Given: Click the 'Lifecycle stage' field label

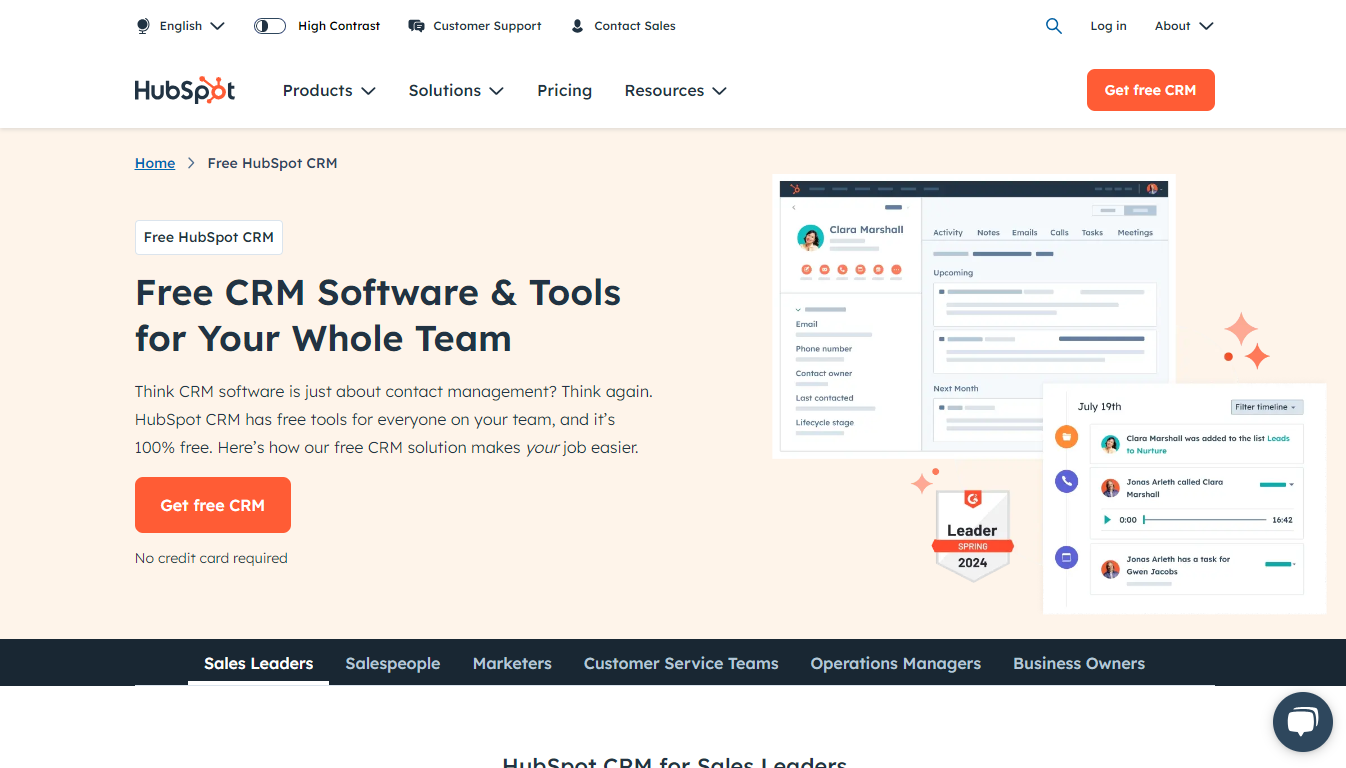Looking at the screenshot, I should [826, 423].
